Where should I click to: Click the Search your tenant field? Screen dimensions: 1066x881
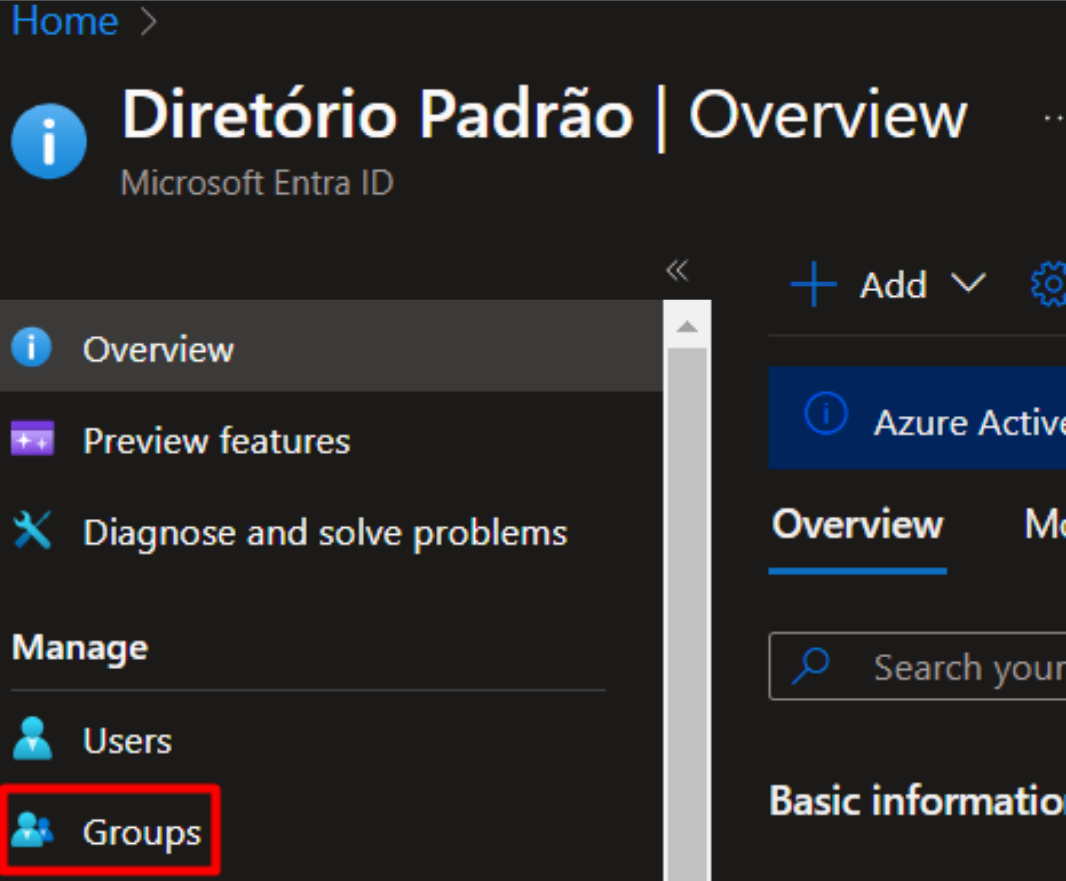pyautogui.click(x=917, y=666)
